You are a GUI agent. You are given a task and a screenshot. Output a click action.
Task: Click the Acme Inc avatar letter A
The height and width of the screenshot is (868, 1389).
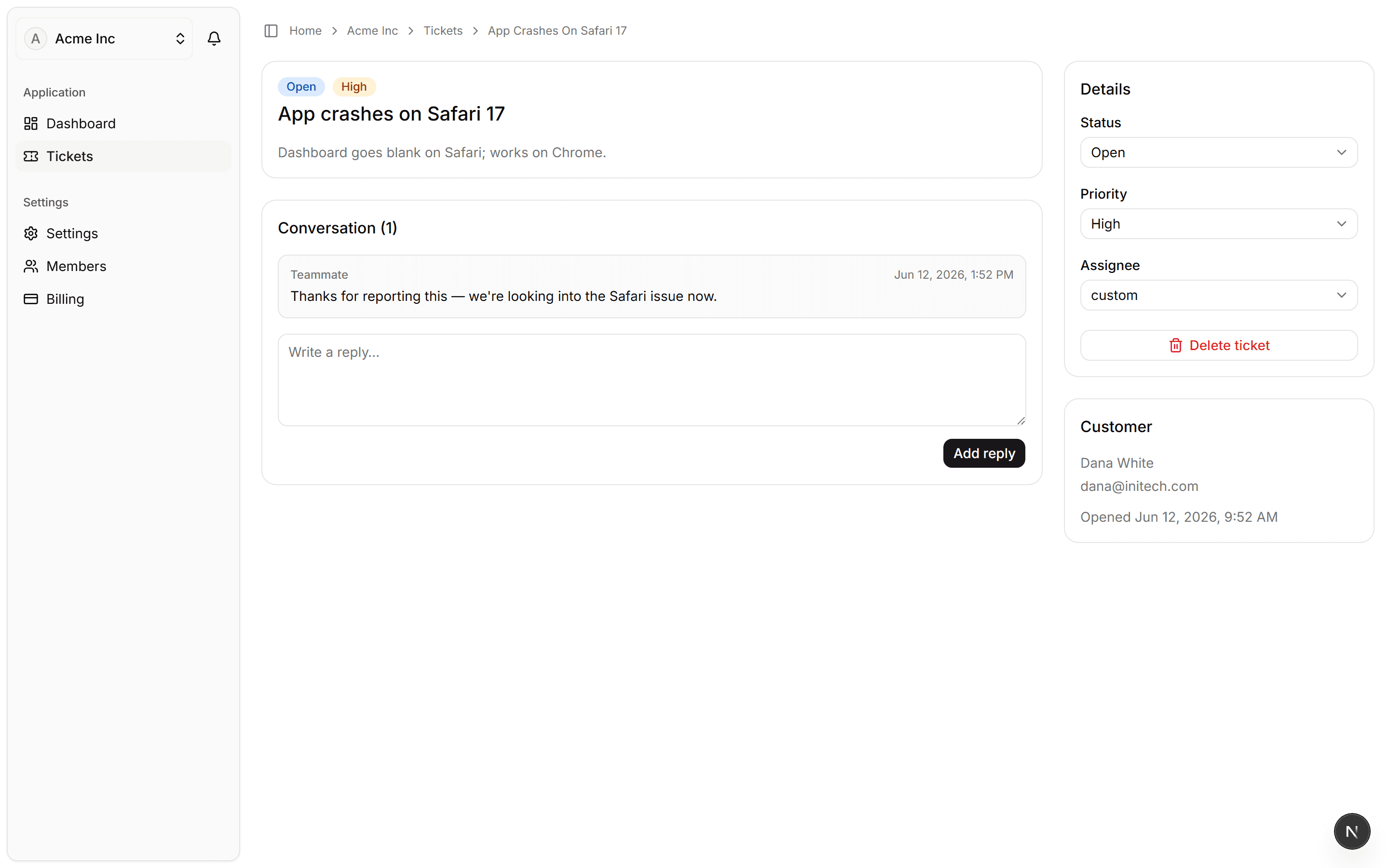tap(36, 39)
